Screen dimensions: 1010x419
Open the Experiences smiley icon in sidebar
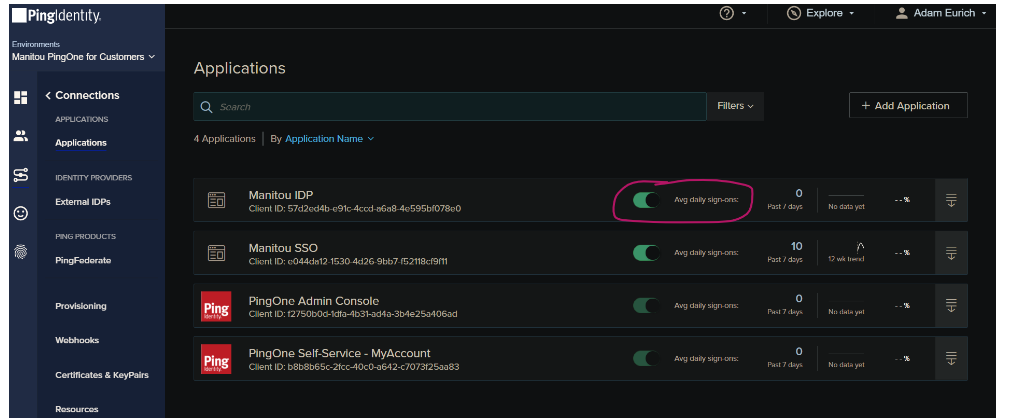coord(21,213)
